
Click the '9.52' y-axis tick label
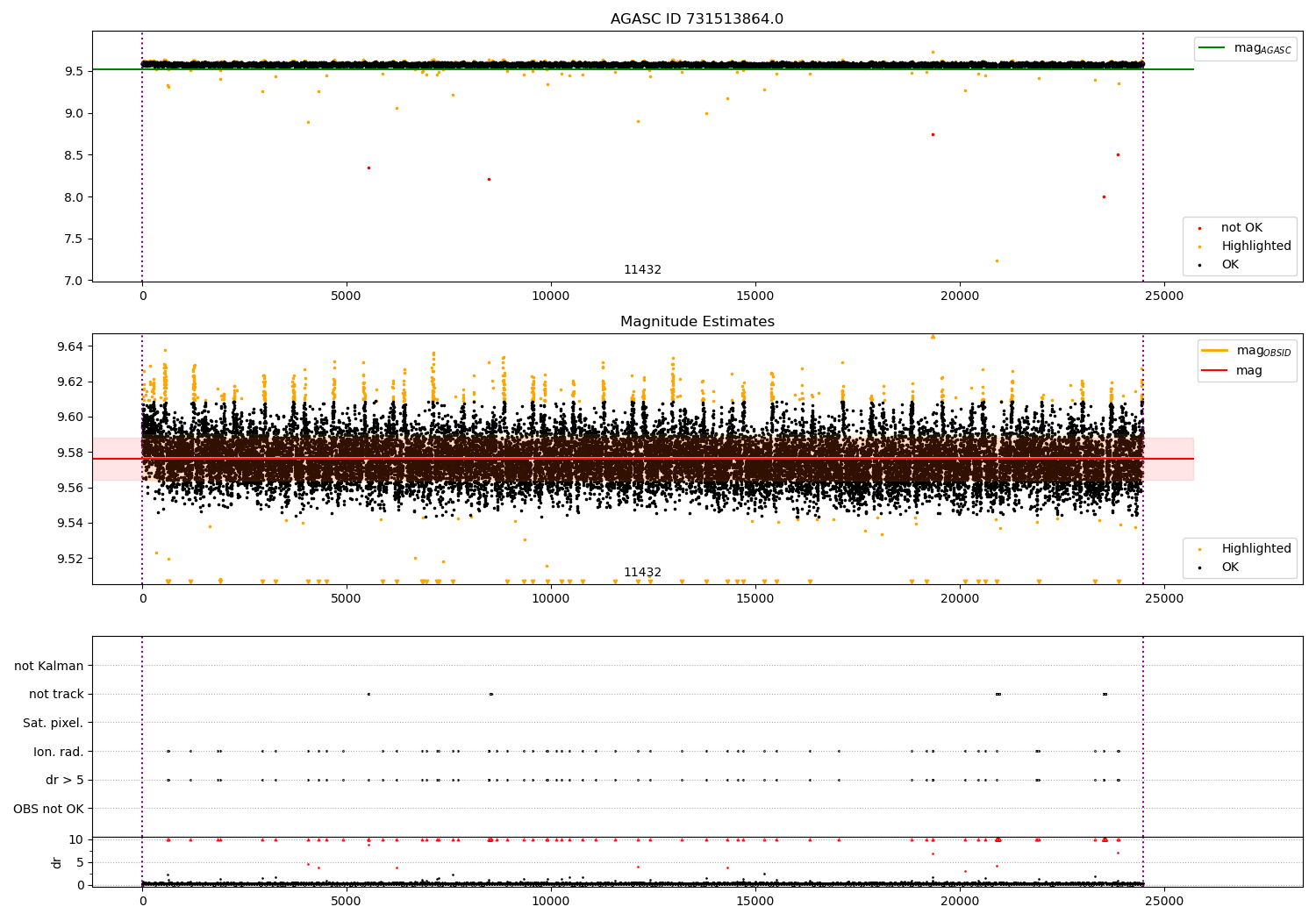pos(71,559)
